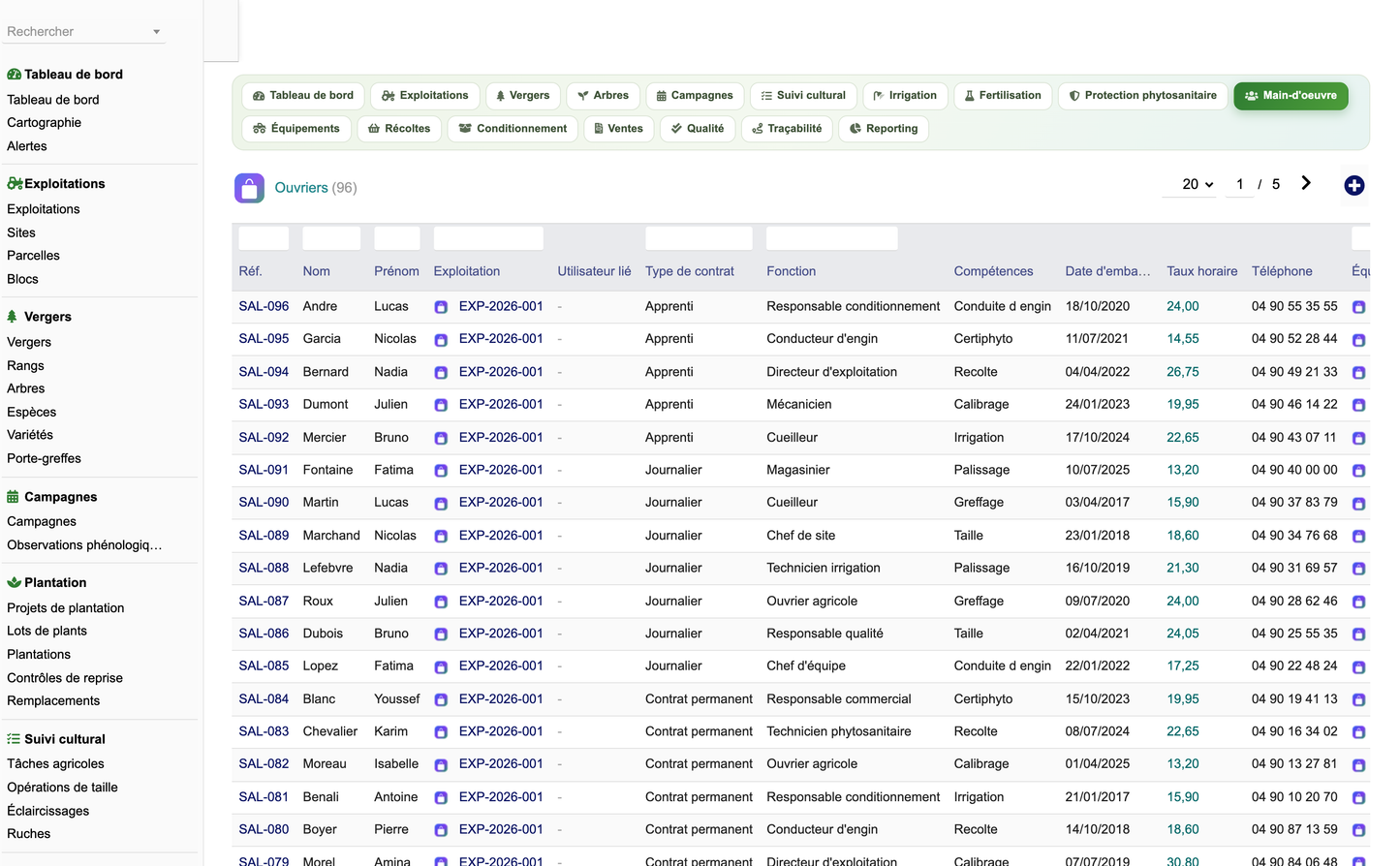Open worker record SAL-082
Viewport: 1400px width, 866px height.
pyautogui.click(x=264, y=764)
